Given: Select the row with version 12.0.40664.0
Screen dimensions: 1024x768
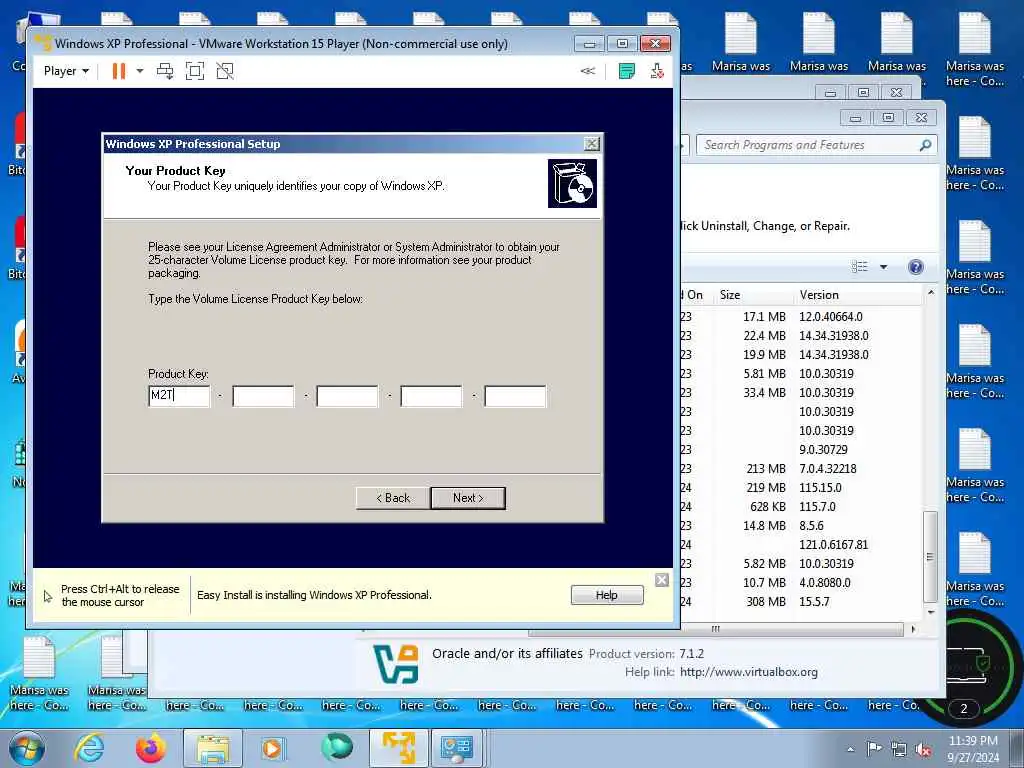Looking at the screenshot, I should tap(801, 317).
